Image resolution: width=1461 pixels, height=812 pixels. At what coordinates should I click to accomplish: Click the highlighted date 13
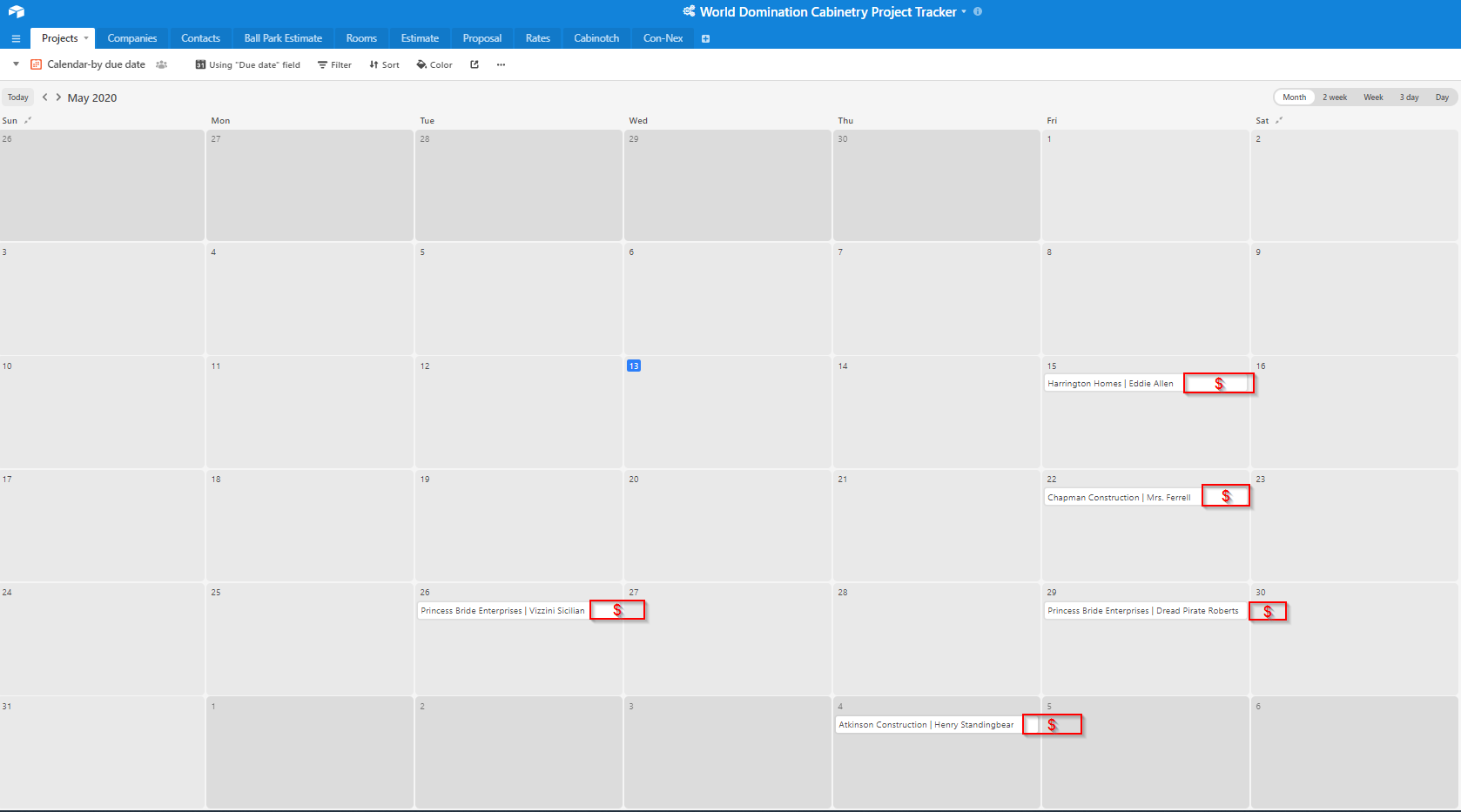click(x=634, y=366)
